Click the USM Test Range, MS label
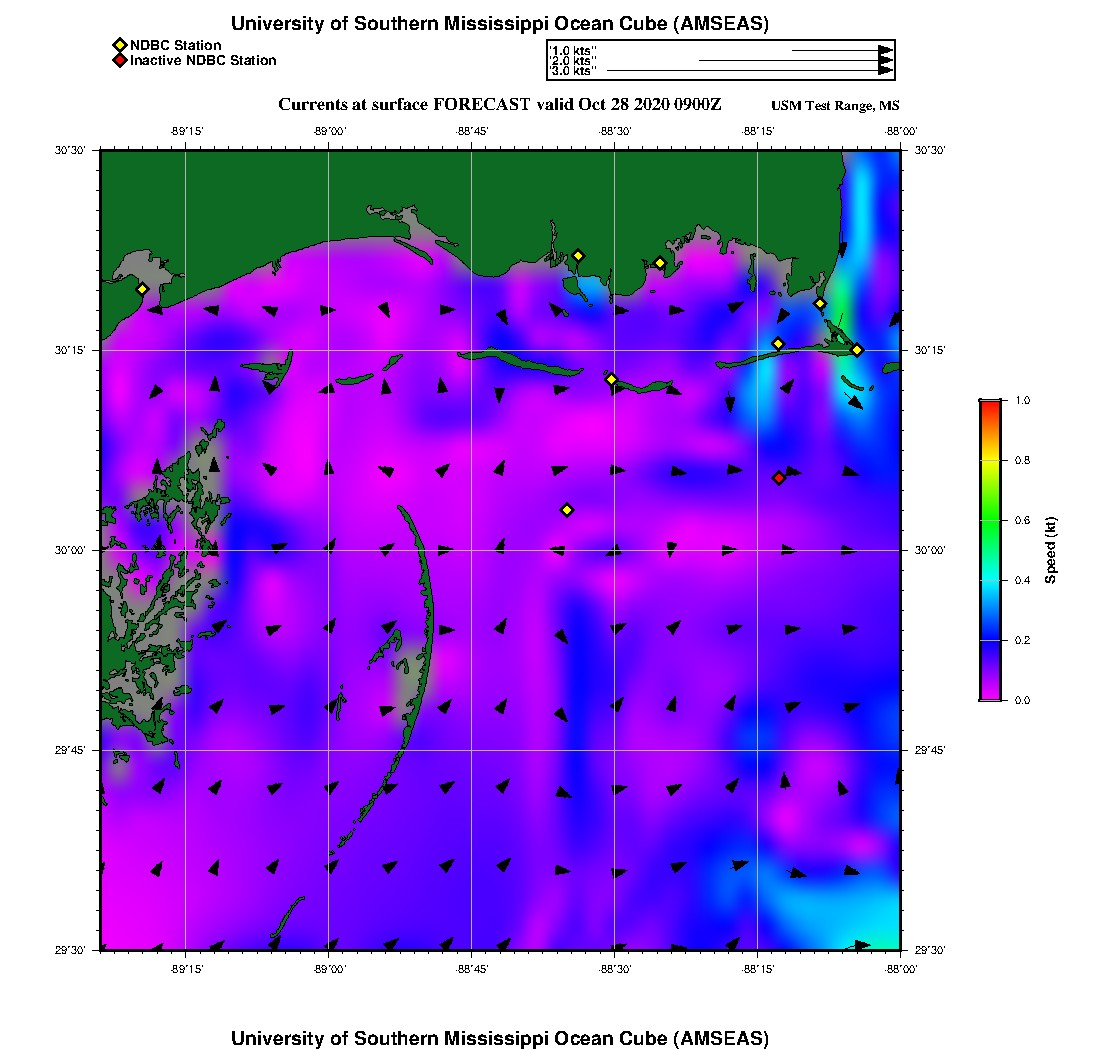The height and width of the screenshot is (1050, 1100). (835, 106)
